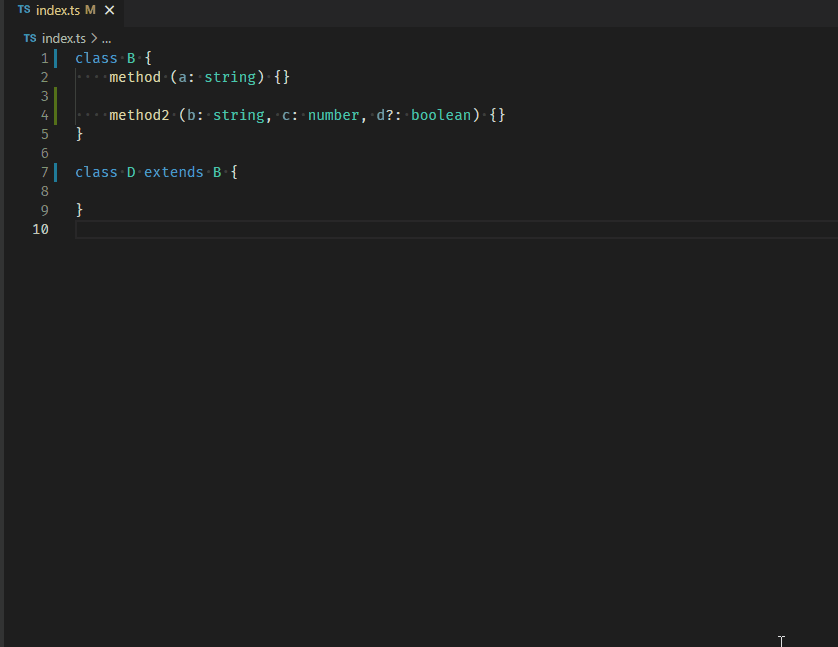This screenshot has width=838, height=647.
Task: Click the TS icon in the breadcrumb
Action: coord(30,38)
